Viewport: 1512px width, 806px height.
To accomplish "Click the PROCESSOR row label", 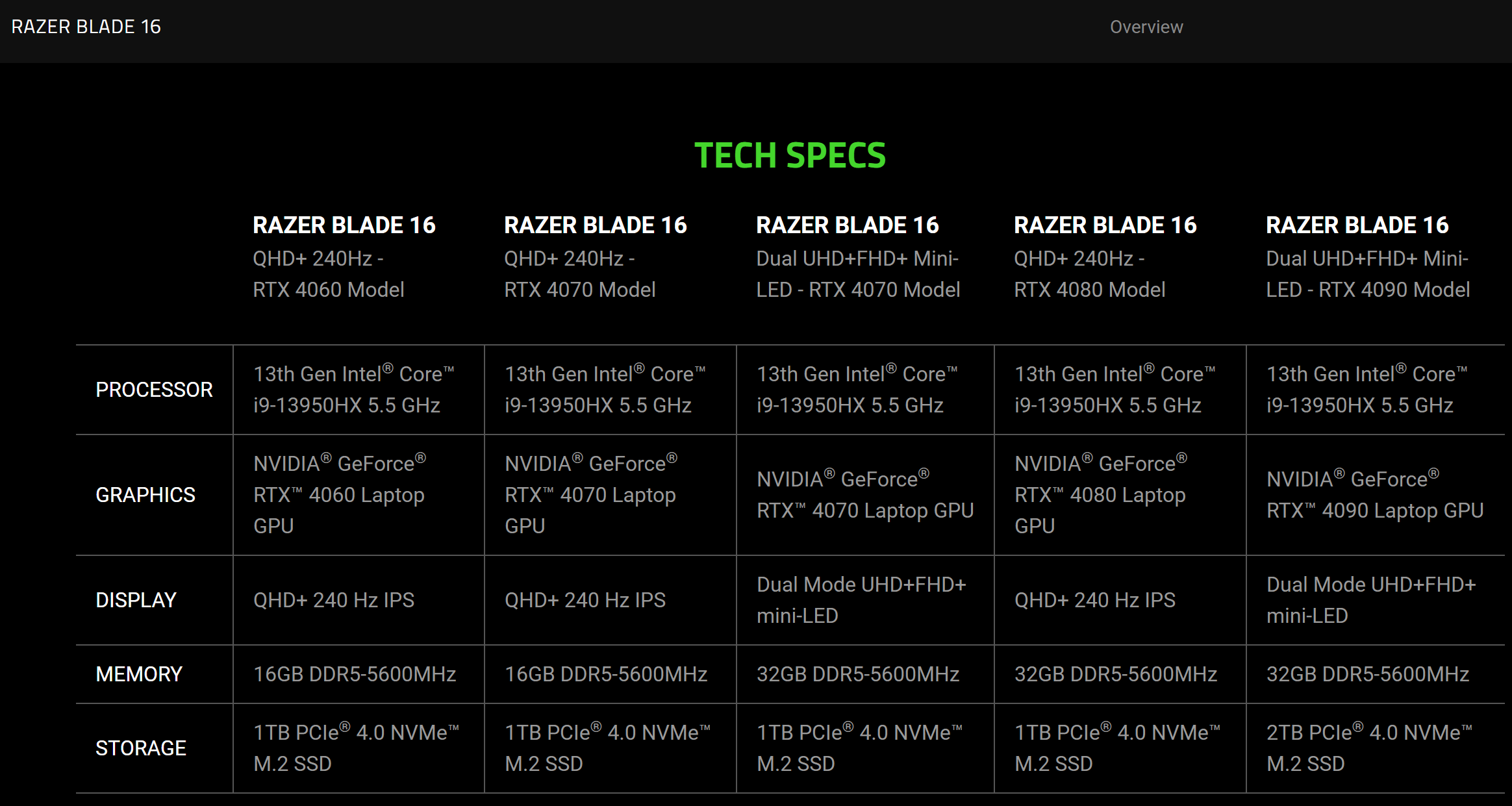I will tap(154, 390).
